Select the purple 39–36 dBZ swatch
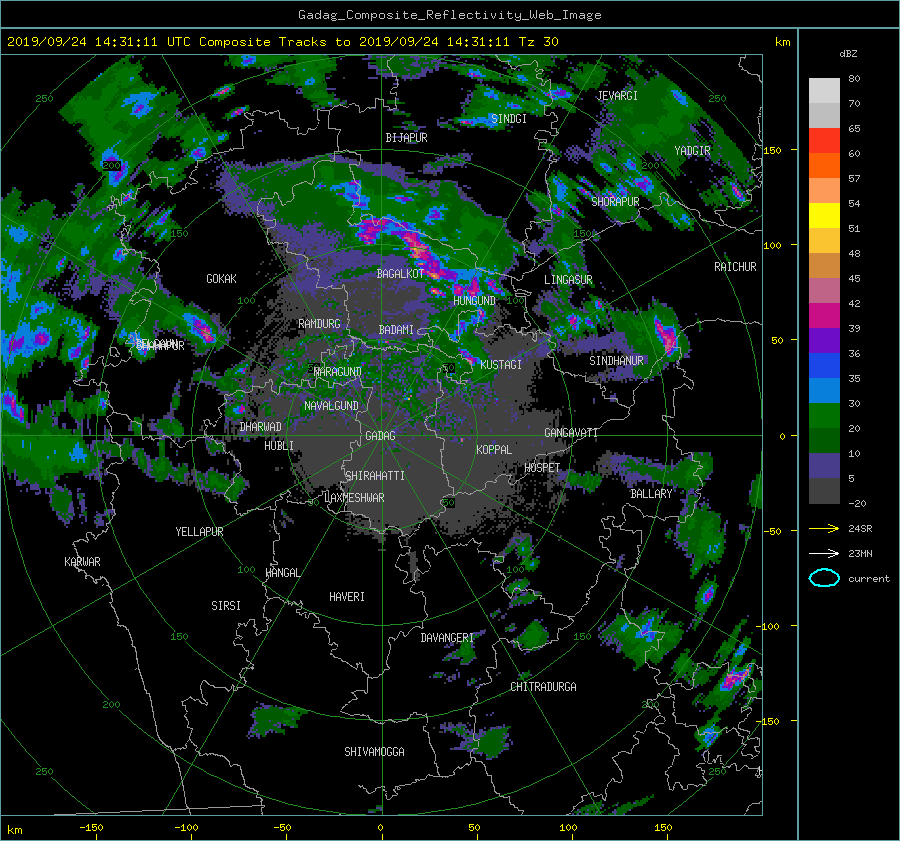The image size is (900, 841). click(824, 341)
